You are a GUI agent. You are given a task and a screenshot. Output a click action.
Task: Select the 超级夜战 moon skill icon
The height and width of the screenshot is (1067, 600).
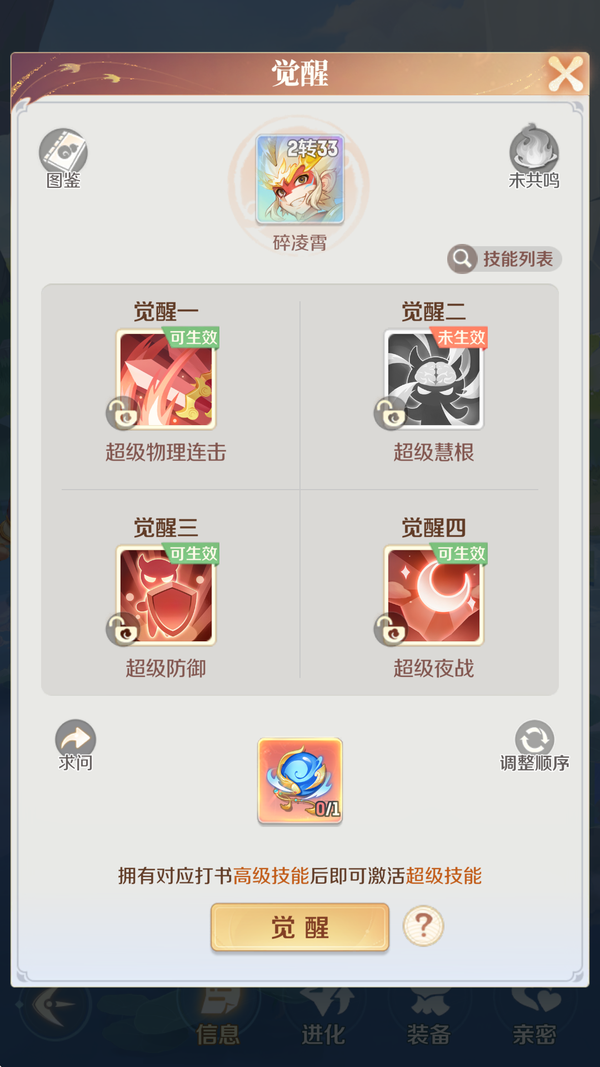[x=433, y=595]
